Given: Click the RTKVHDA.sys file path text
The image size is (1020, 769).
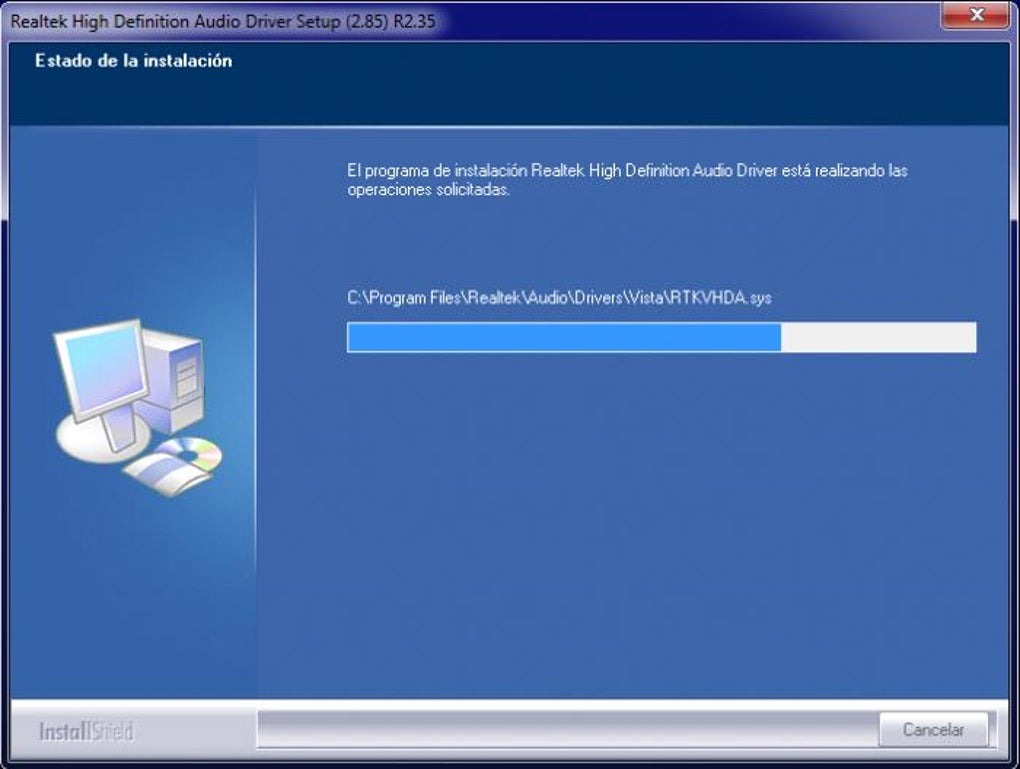Looking at the screenshot, I should [x=559, y=298].
